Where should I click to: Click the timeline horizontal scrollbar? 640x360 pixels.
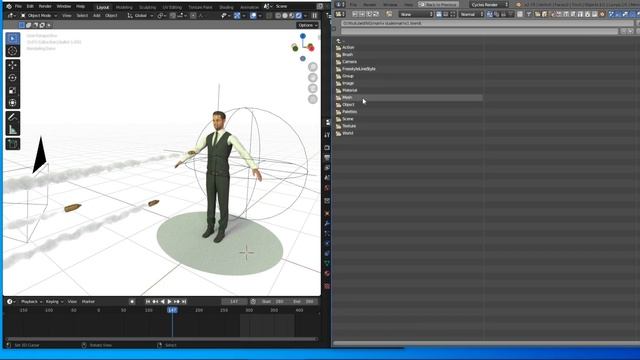coord(162,339)
